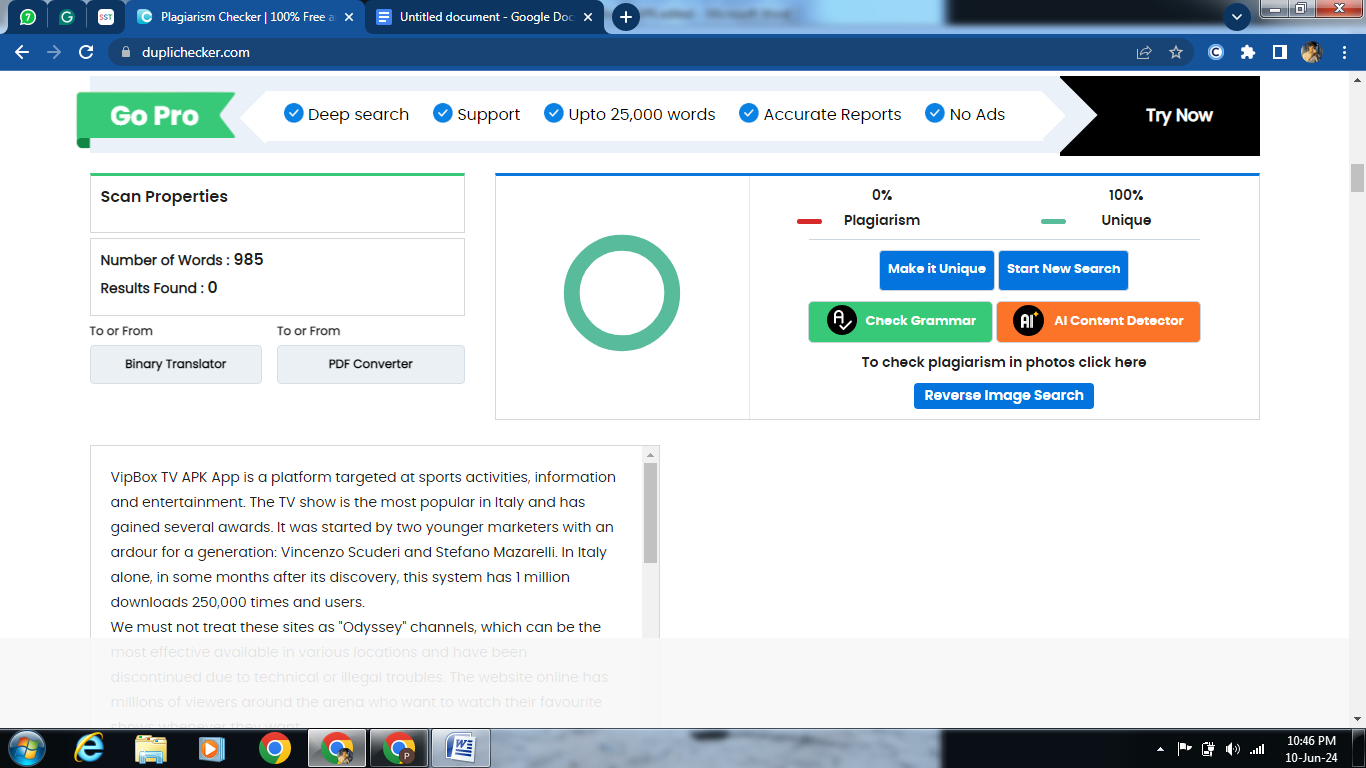Click the 'Number of Words : 985' text
The height and width of the screenshot is (768, 1366).
pyautogui.click(x=182, y=260)
